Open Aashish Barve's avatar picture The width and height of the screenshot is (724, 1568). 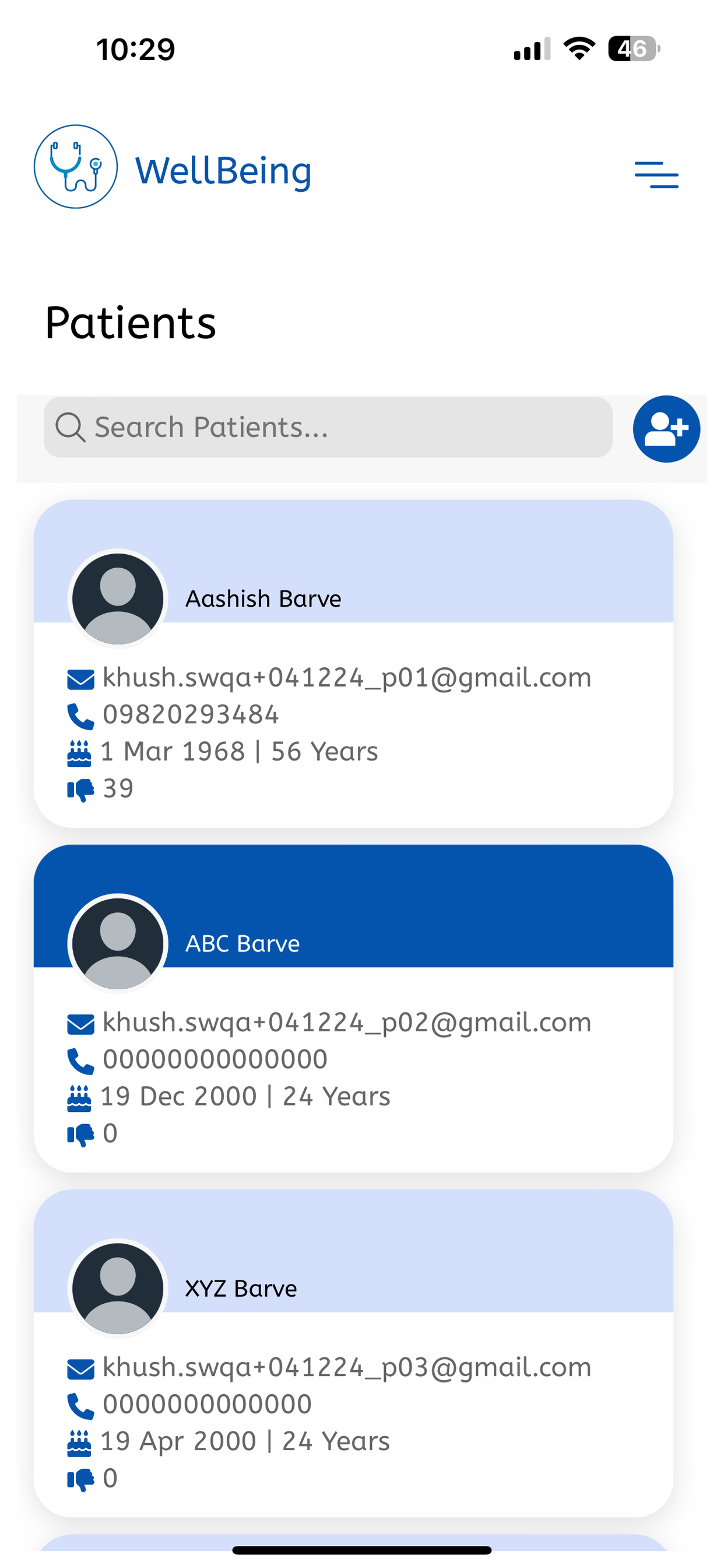117,599
